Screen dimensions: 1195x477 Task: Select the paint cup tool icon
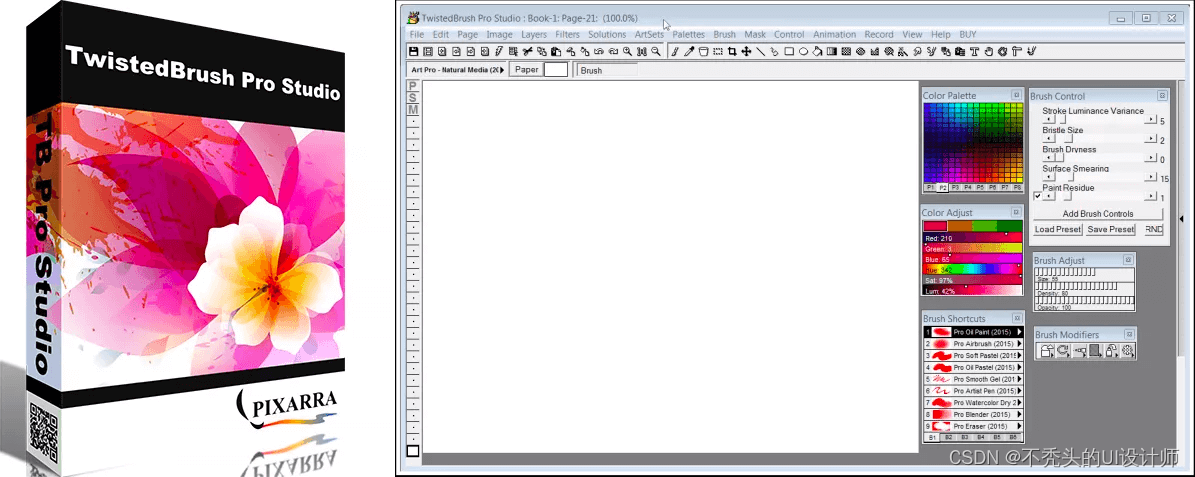point(703,51)
